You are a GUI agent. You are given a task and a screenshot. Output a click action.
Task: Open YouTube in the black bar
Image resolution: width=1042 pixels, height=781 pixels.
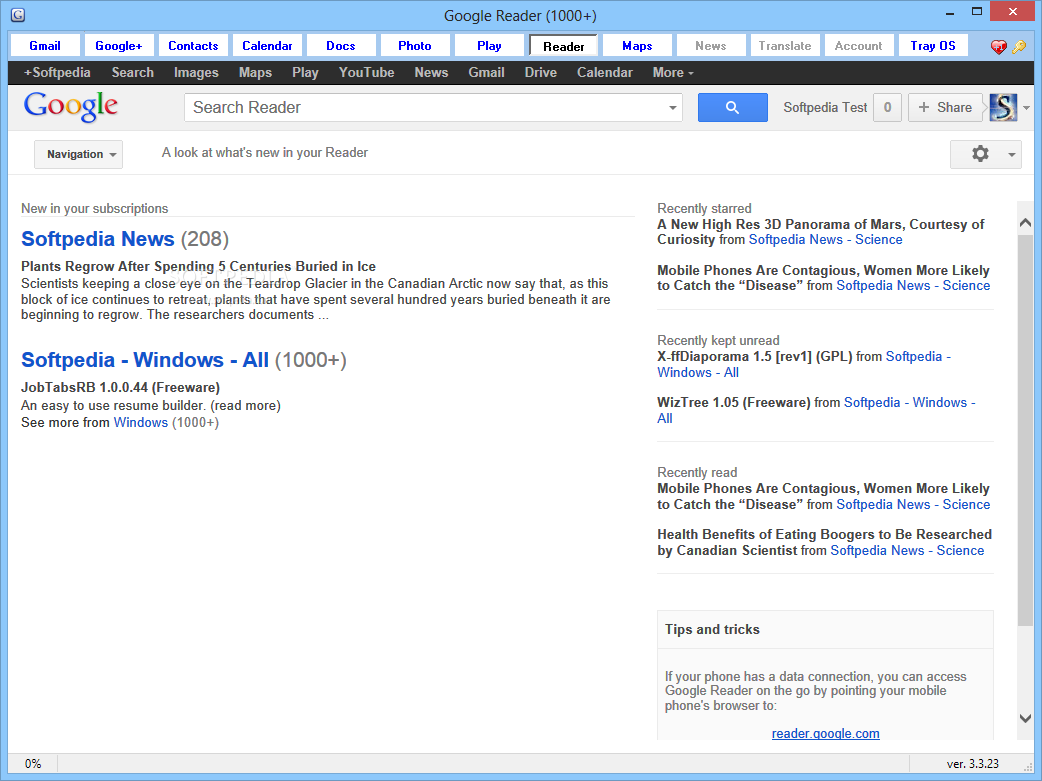367,72
